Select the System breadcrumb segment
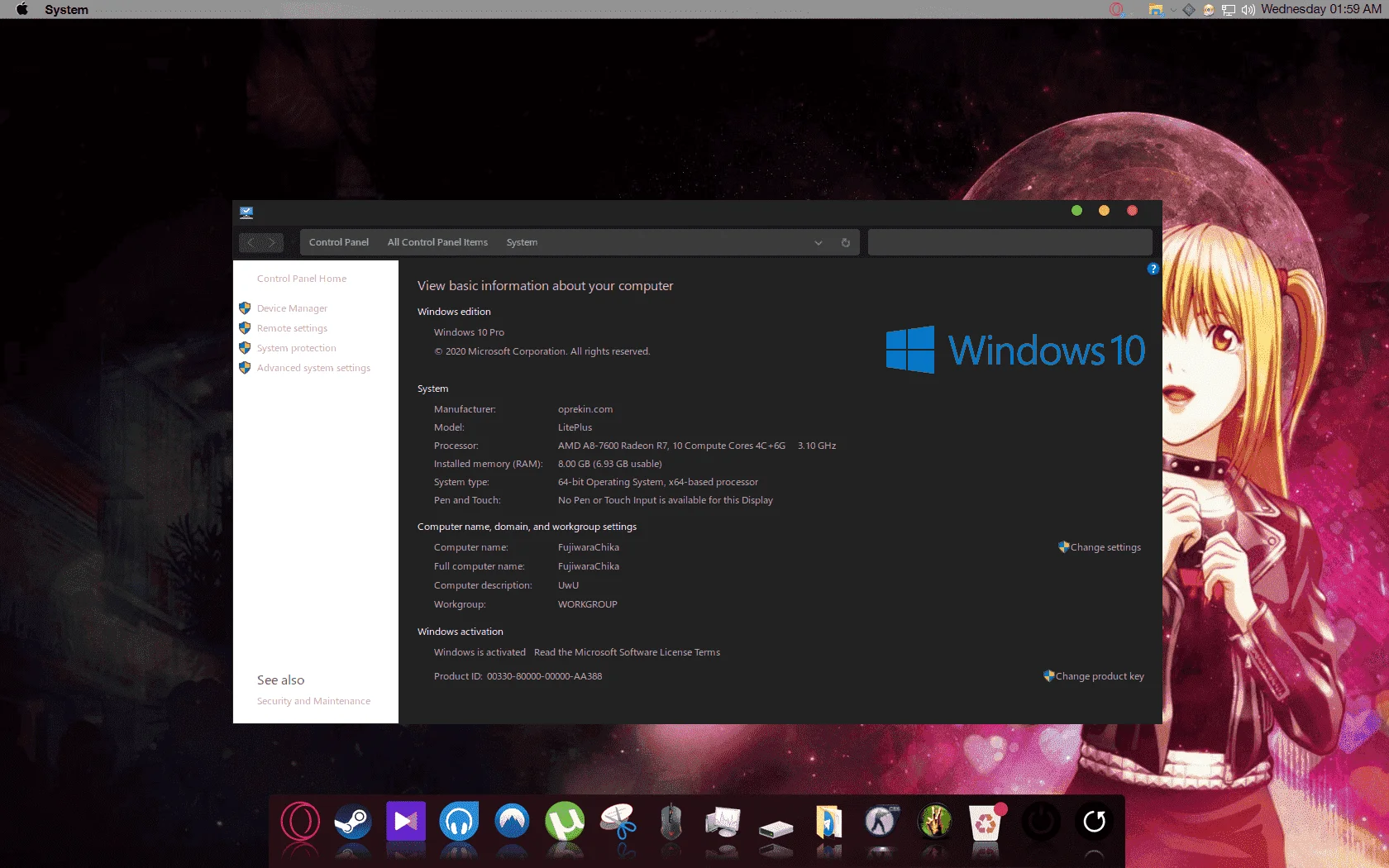This screenshot has height=868, width=1389. 522,242
